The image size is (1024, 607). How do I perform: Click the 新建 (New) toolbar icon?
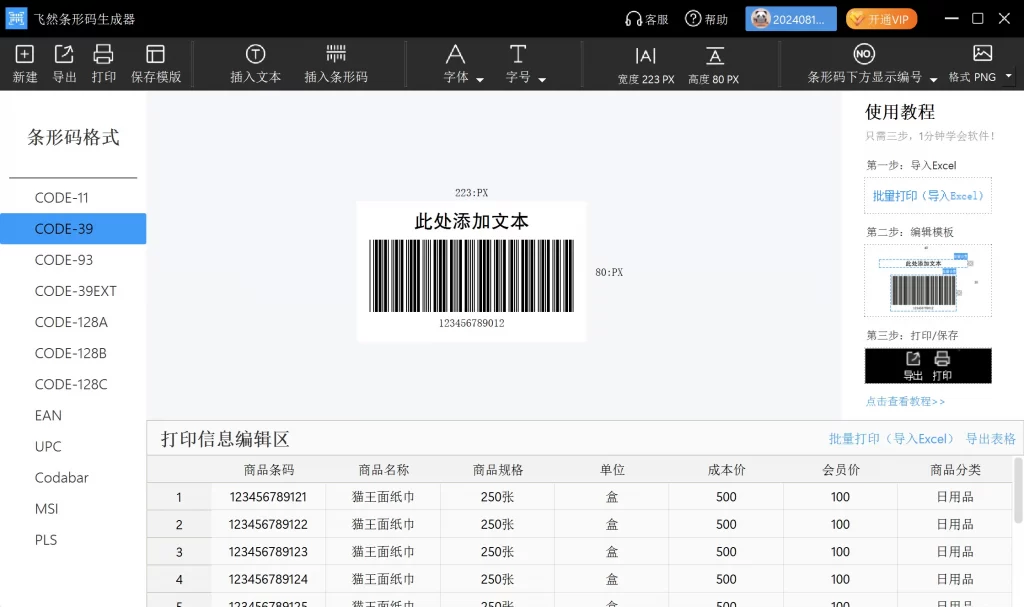point(24,54)
